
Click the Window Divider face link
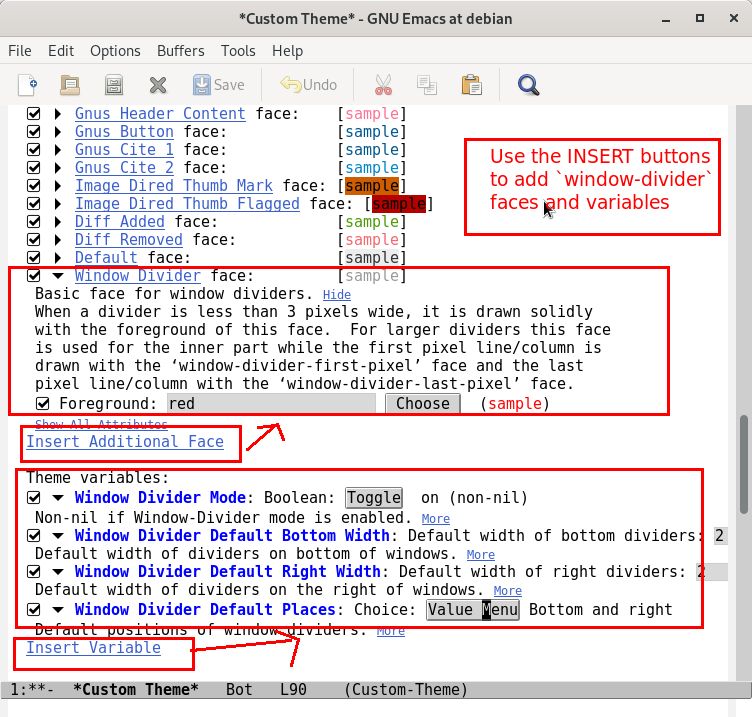point(138,276)
